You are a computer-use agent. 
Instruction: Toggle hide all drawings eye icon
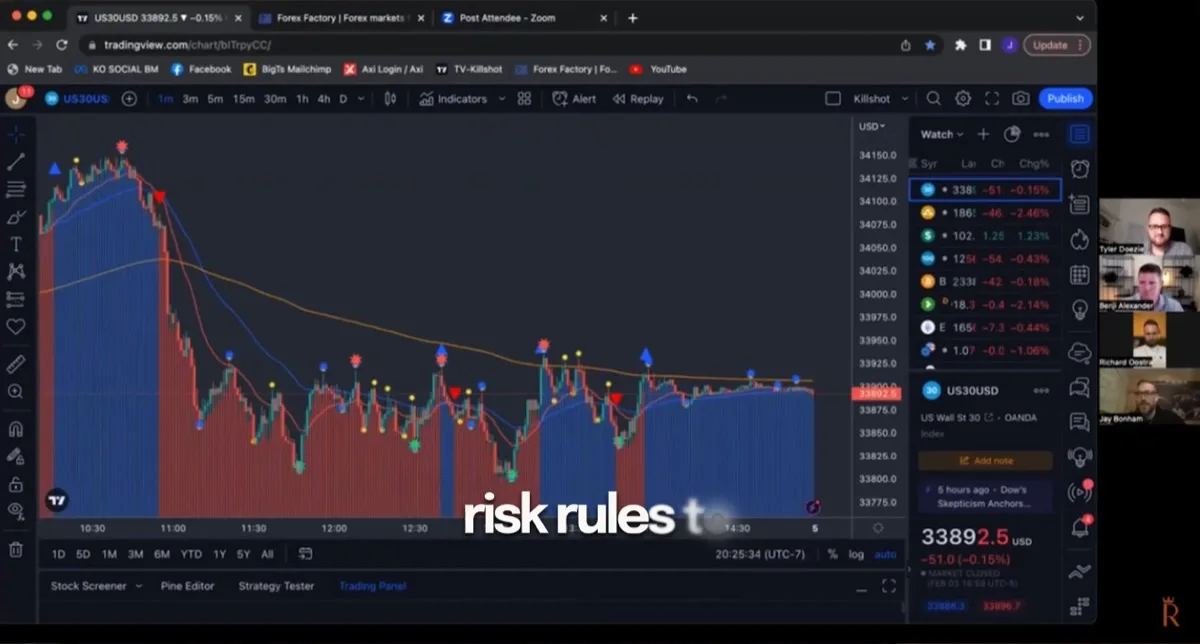tap(16, 511)
